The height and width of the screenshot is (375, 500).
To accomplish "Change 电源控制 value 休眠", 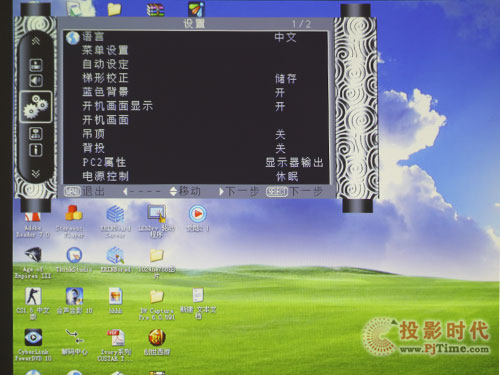I will (x=287, y=176).
